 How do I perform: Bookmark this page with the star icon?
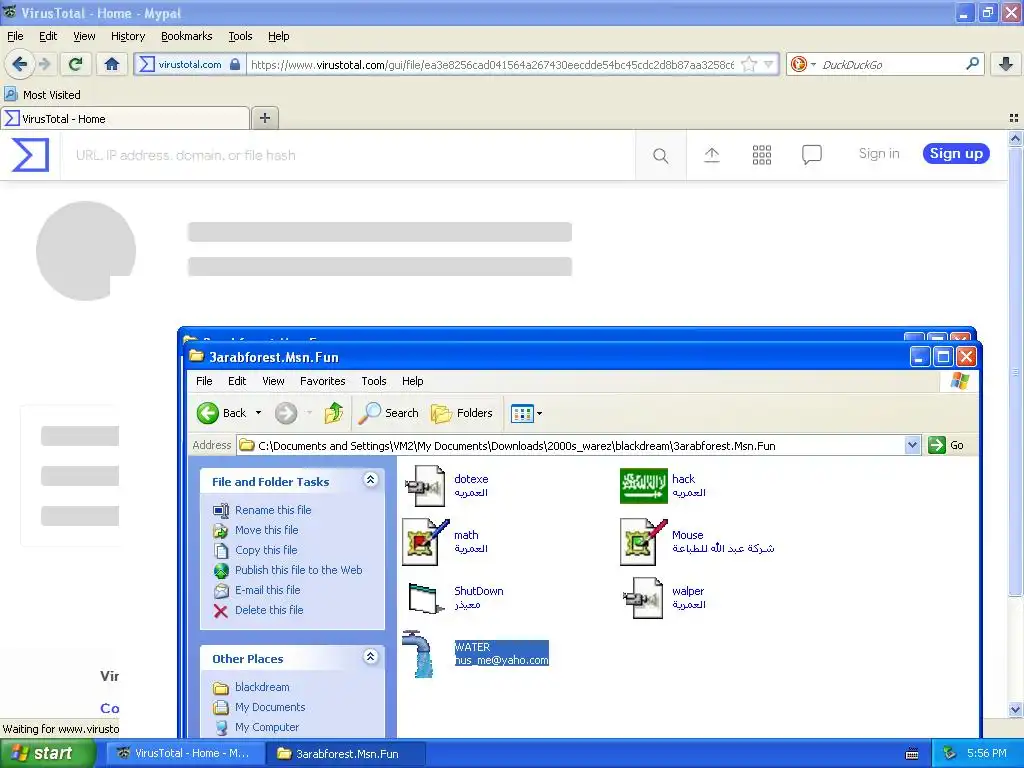749,64
